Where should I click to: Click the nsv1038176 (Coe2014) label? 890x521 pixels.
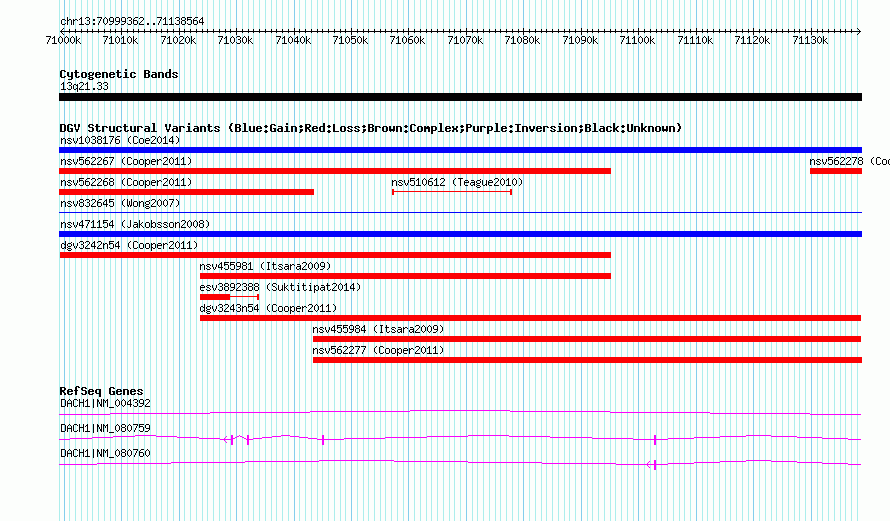click(120, 140)
